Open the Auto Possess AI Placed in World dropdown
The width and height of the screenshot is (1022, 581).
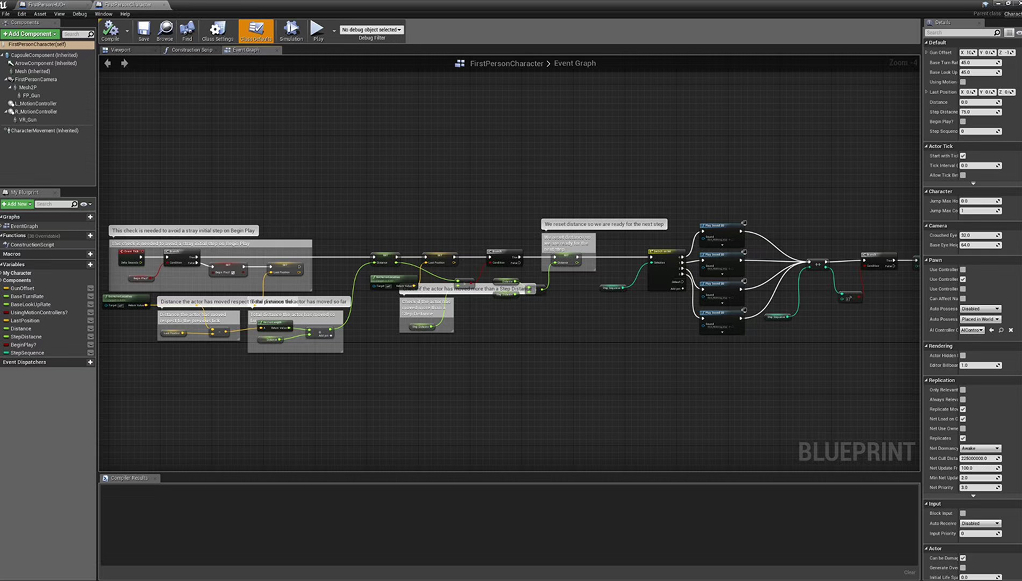980,319
